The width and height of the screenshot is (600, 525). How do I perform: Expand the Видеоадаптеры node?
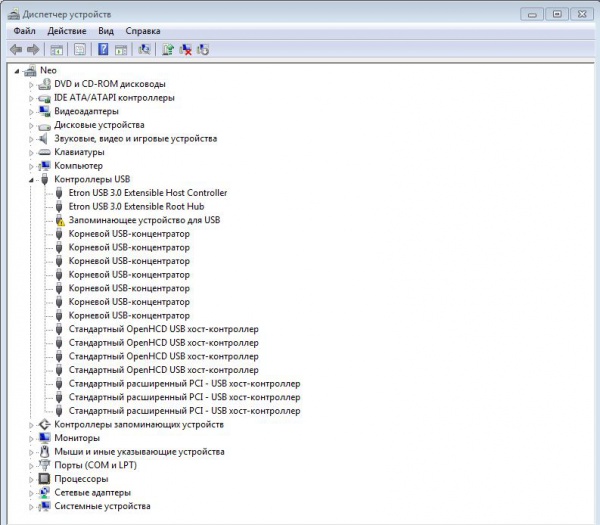(x=31, y=112)
